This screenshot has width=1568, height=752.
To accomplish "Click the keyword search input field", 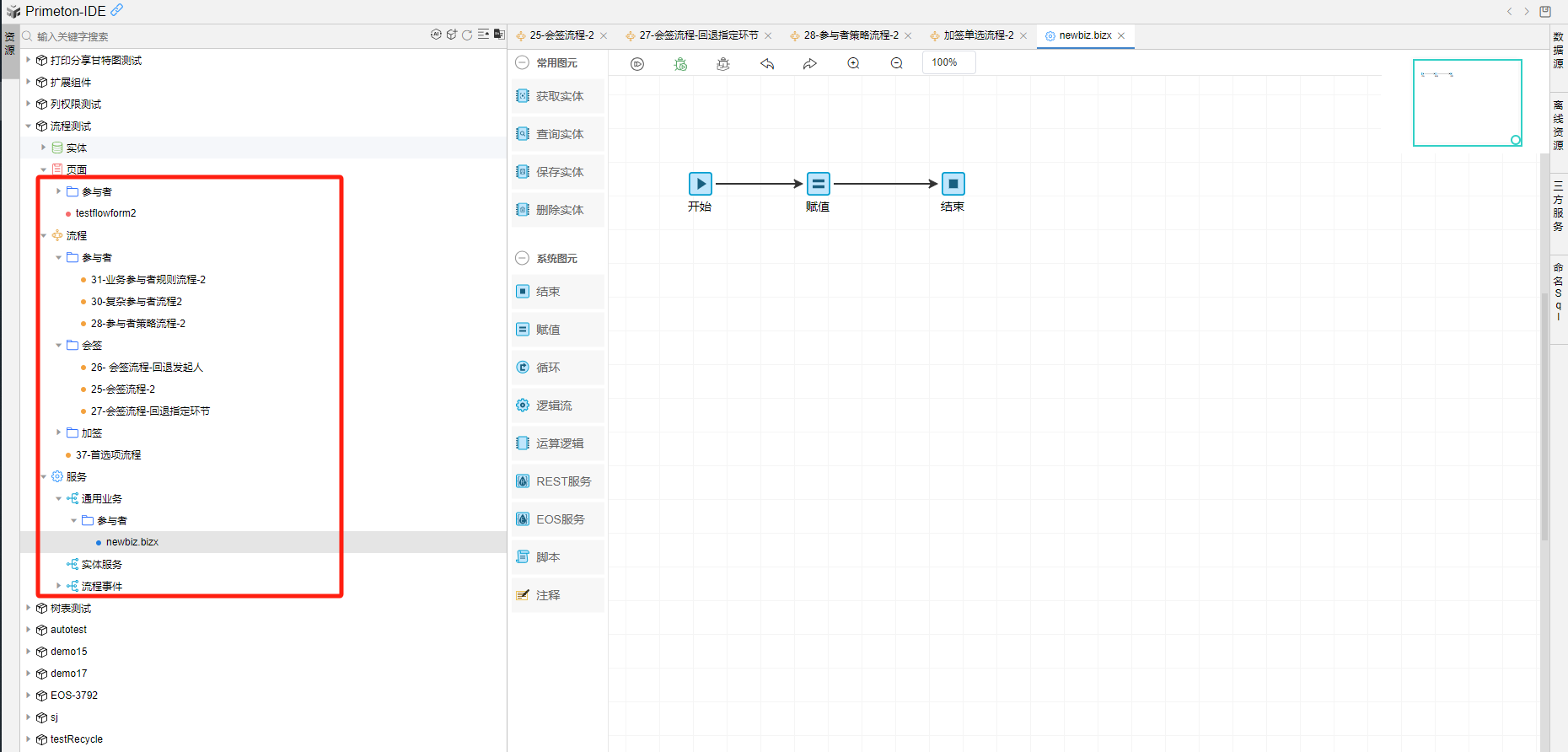I will [x=228, y=36].
